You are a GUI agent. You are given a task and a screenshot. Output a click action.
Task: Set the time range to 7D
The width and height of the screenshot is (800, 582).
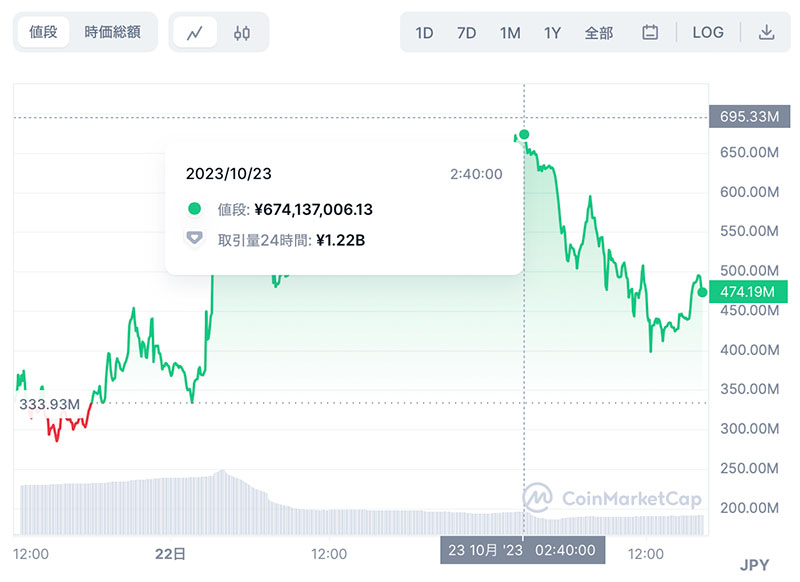click(466, 33)
